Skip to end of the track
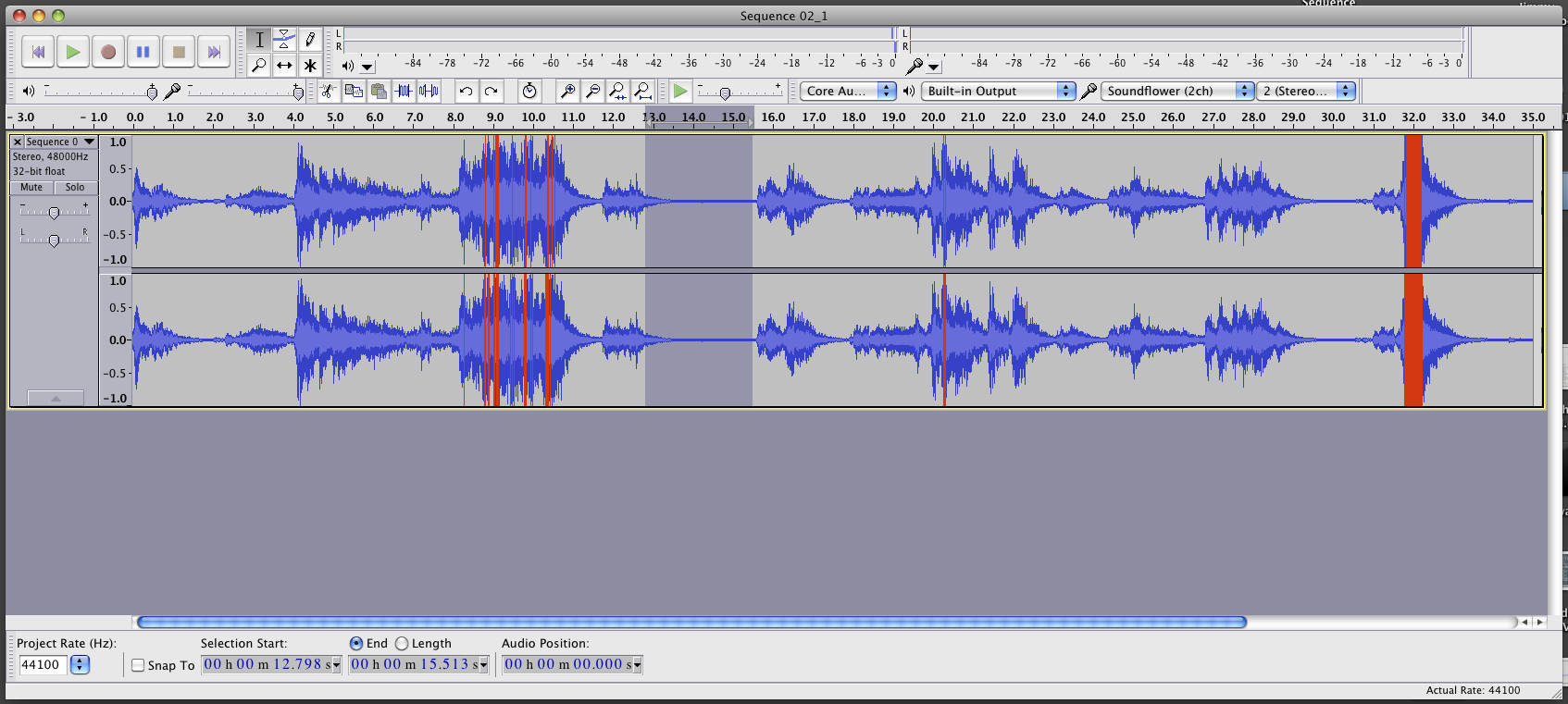The width and height of the screenshot is (1568, 704). (214, 52)
